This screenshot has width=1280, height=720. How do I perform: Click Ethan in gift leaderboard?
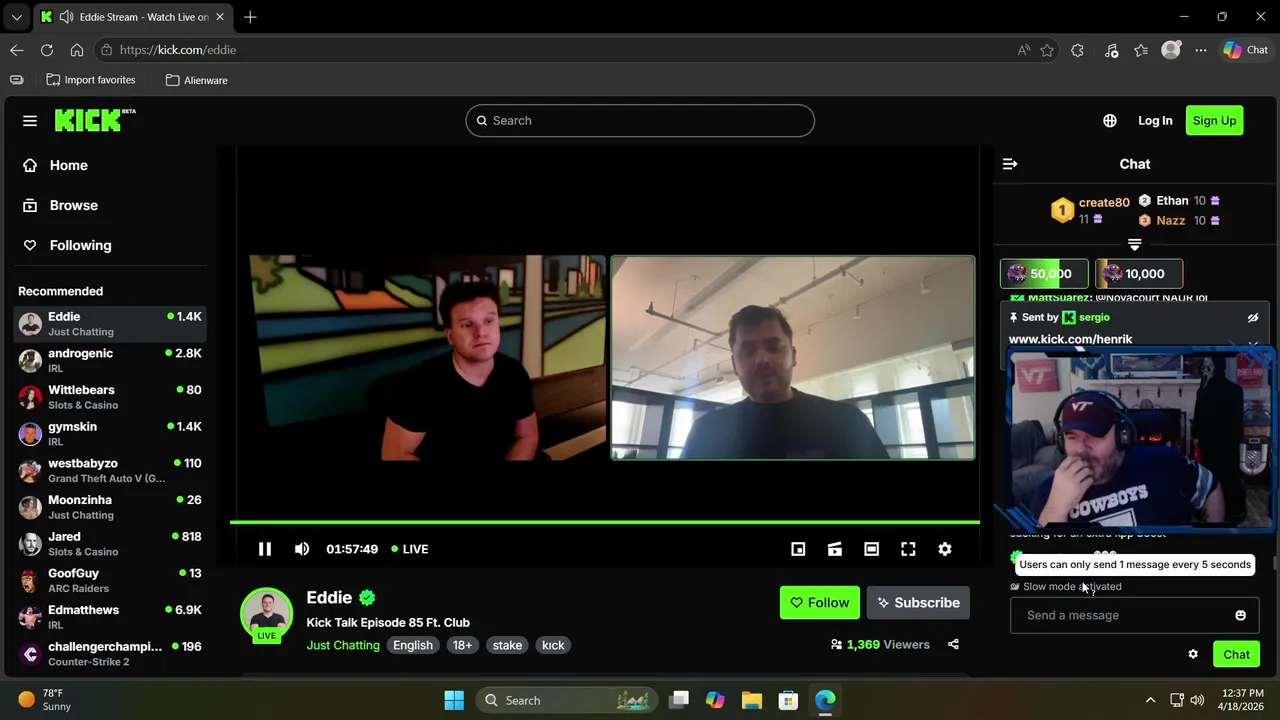point(1172,200)
